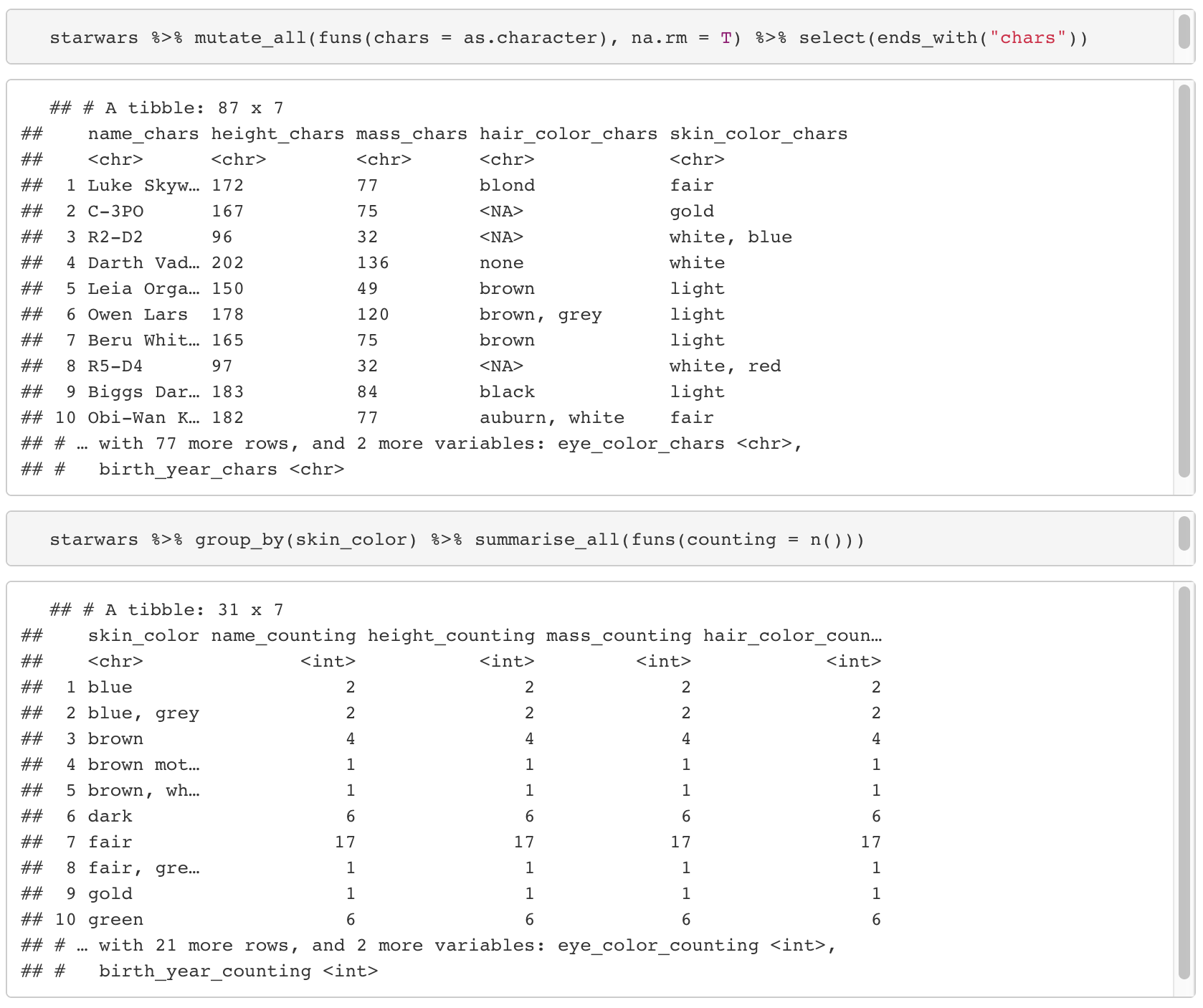The width and height of the screenshot is (1203, 1008).
Task: Click the "Leia Orga…" name cell
Action: (x=143, y=289)
